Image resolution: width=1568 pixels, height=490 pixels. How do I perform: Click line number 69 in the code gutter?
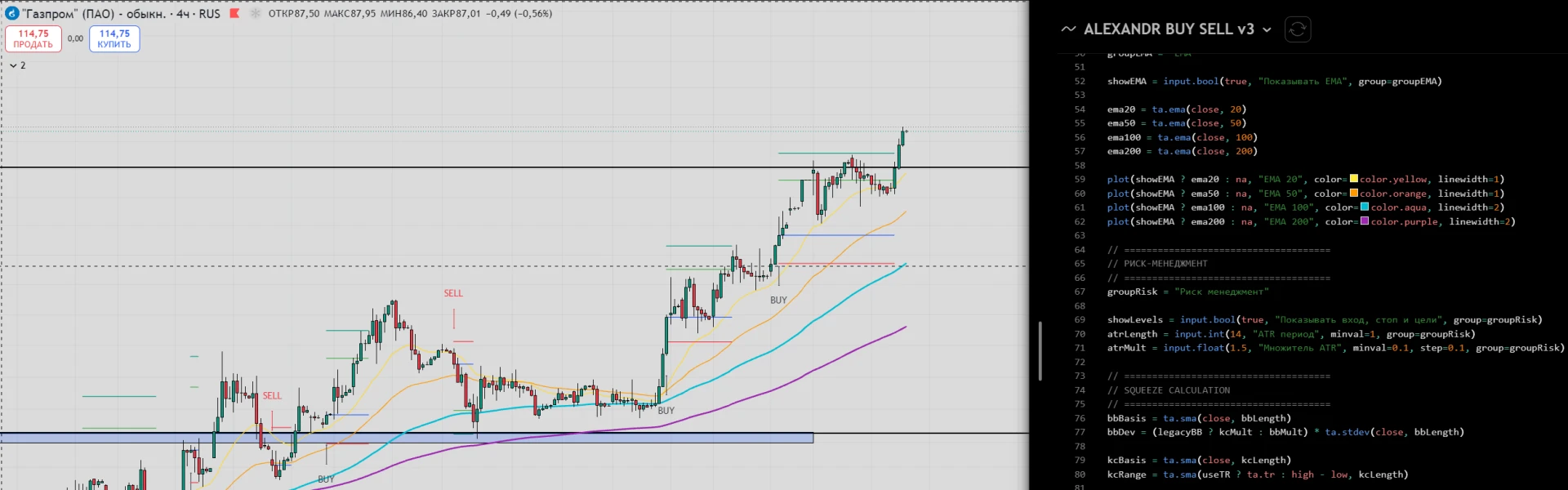click(x=1080, y=320)
